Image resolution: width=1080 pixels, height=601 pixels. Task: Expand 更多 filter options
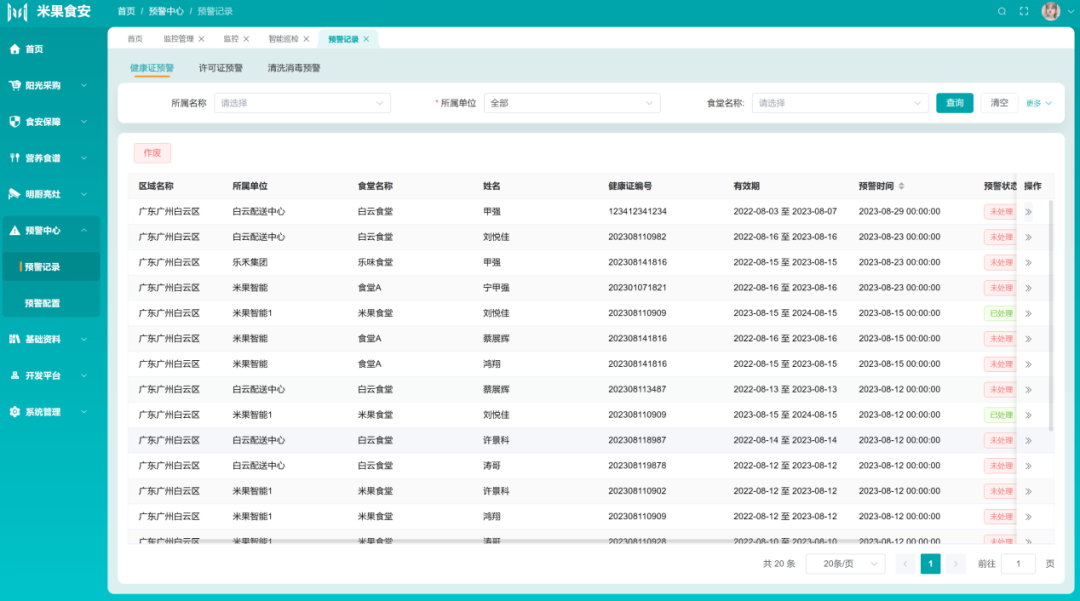click(1039, 103)
